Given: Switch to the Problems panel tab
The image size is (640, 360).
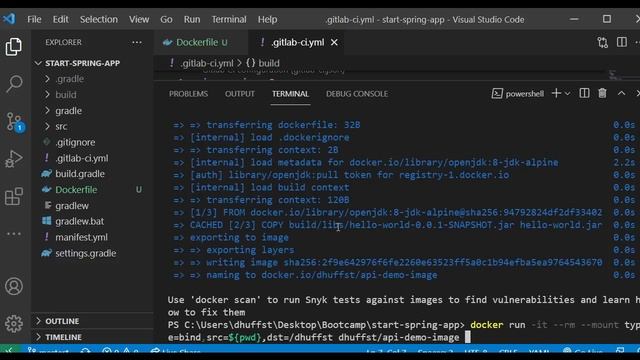Looking at the screenshot, I should pos(188,94).
